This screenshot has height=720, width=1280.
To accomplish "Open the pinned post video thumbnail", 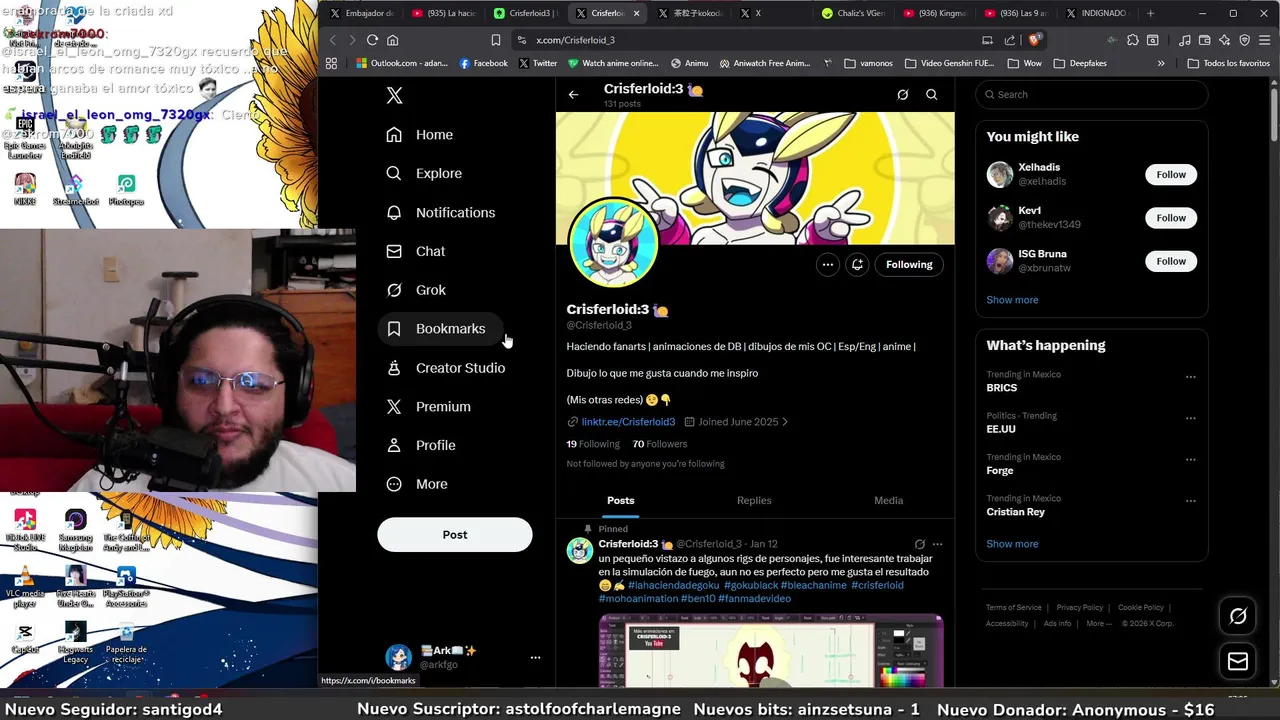I will tap(771, 651).
